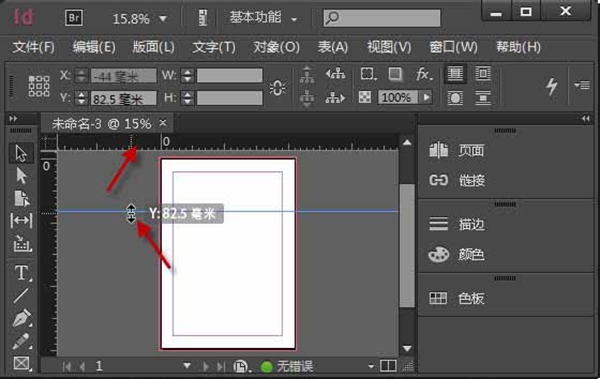Click the X value stepper arrows

pos(81,76)
